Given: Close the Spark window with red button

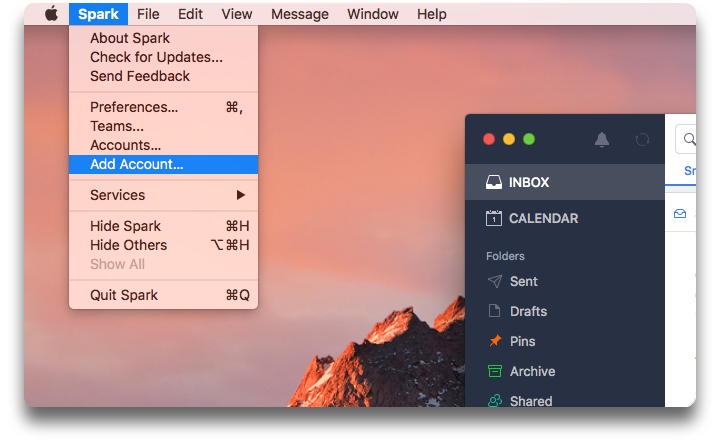Looking at the screenshot, I should 489,139.
